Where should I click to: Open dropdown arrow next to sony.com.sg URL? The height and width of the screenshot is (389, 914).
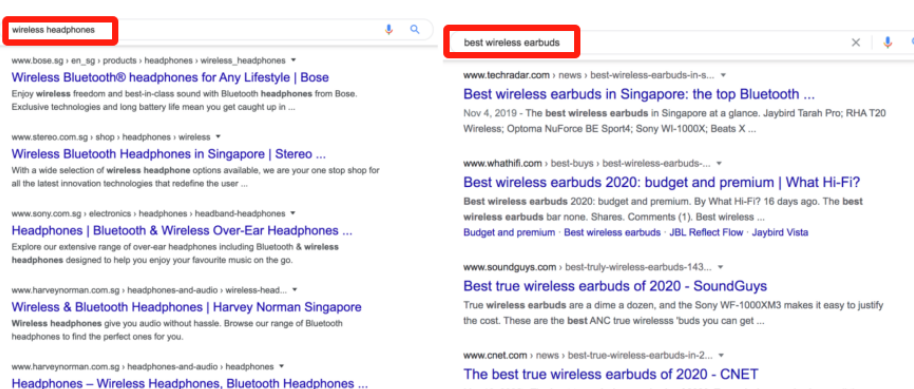tap(293, 213)
